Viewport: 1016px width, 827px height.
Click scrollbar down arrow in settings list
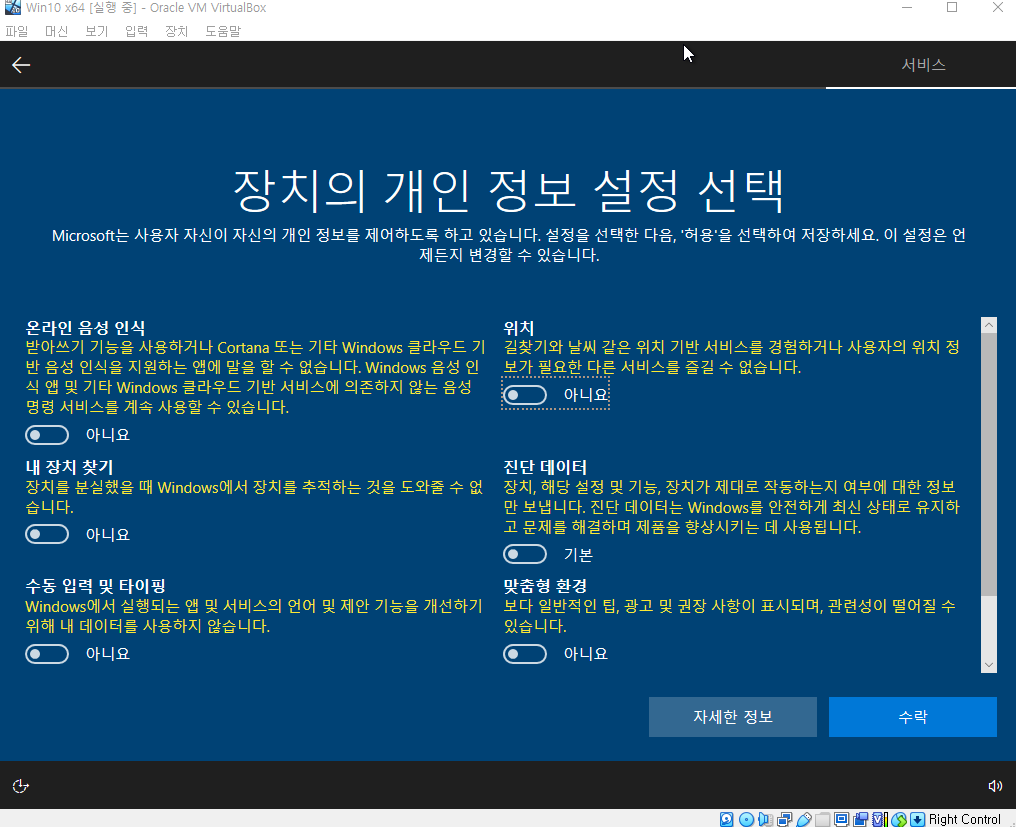(x=989, y=664)
